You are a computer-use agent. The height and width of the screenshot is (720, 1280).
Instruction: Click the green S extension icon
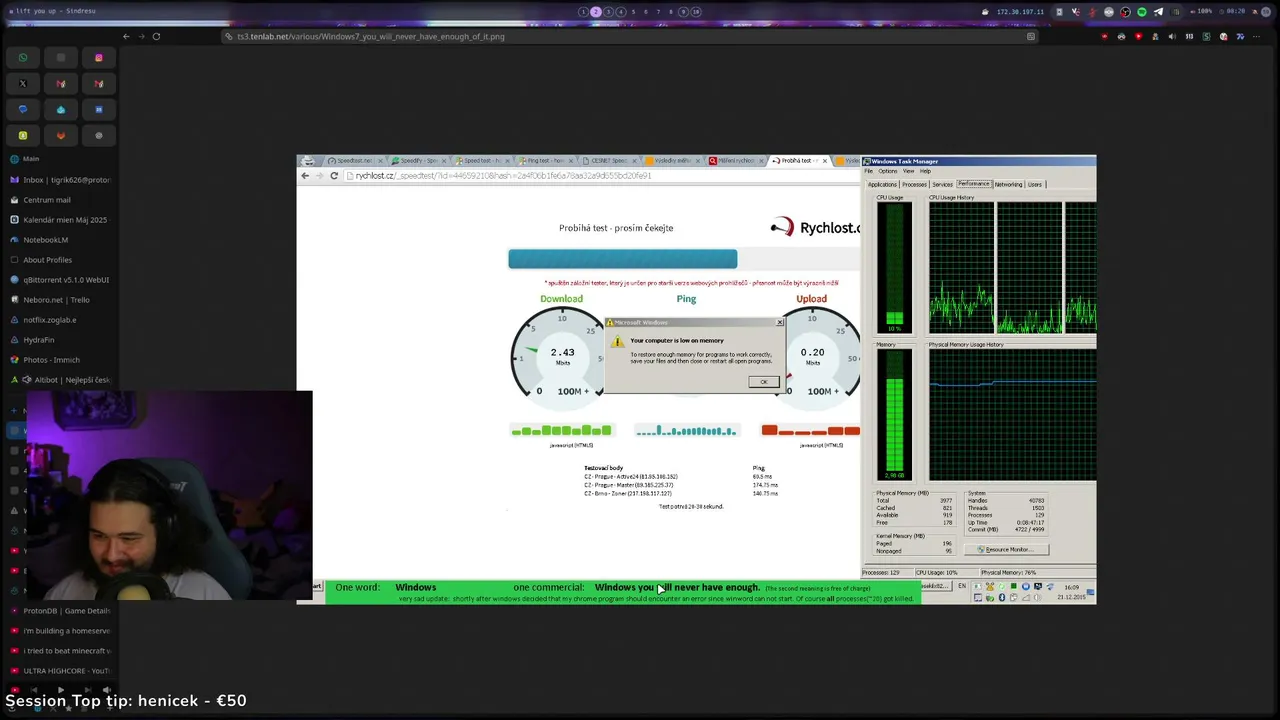(1206, 36)
